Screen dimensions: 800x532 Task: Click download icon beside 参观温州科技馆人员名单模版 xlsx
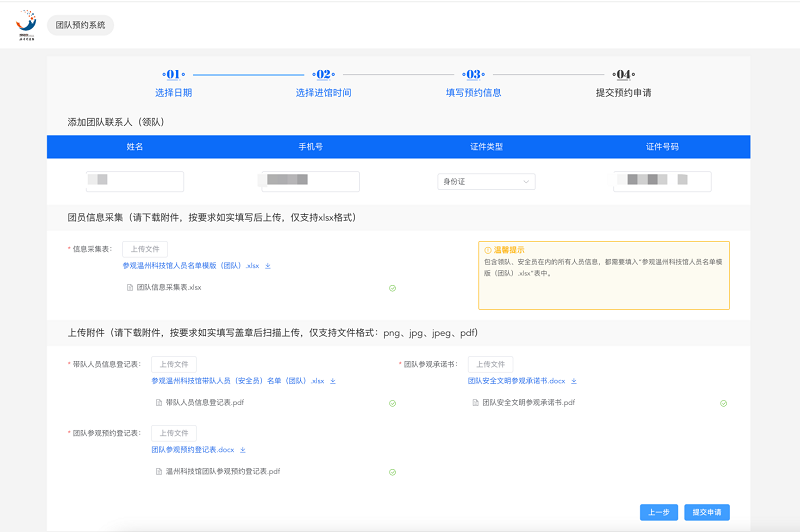pyautogui.click(x=268, y=266)
